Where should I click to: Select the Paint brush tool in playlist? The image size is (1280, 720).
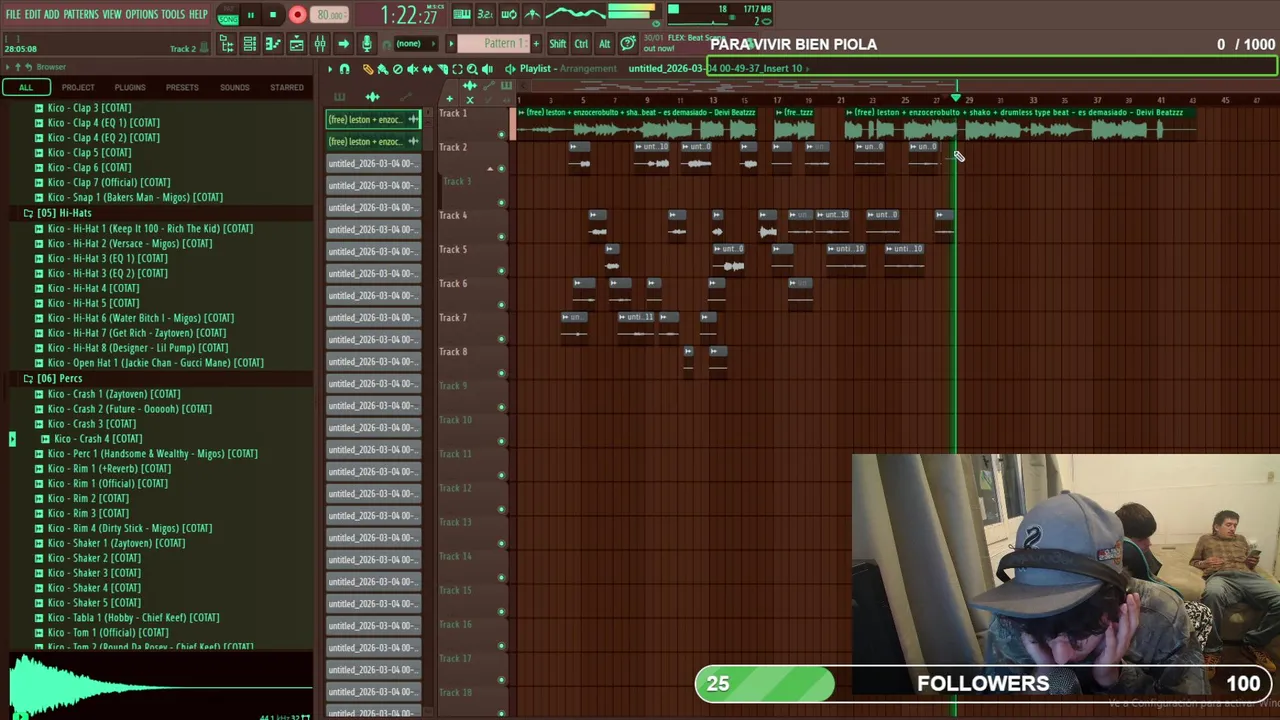click(x=382, y=69)
